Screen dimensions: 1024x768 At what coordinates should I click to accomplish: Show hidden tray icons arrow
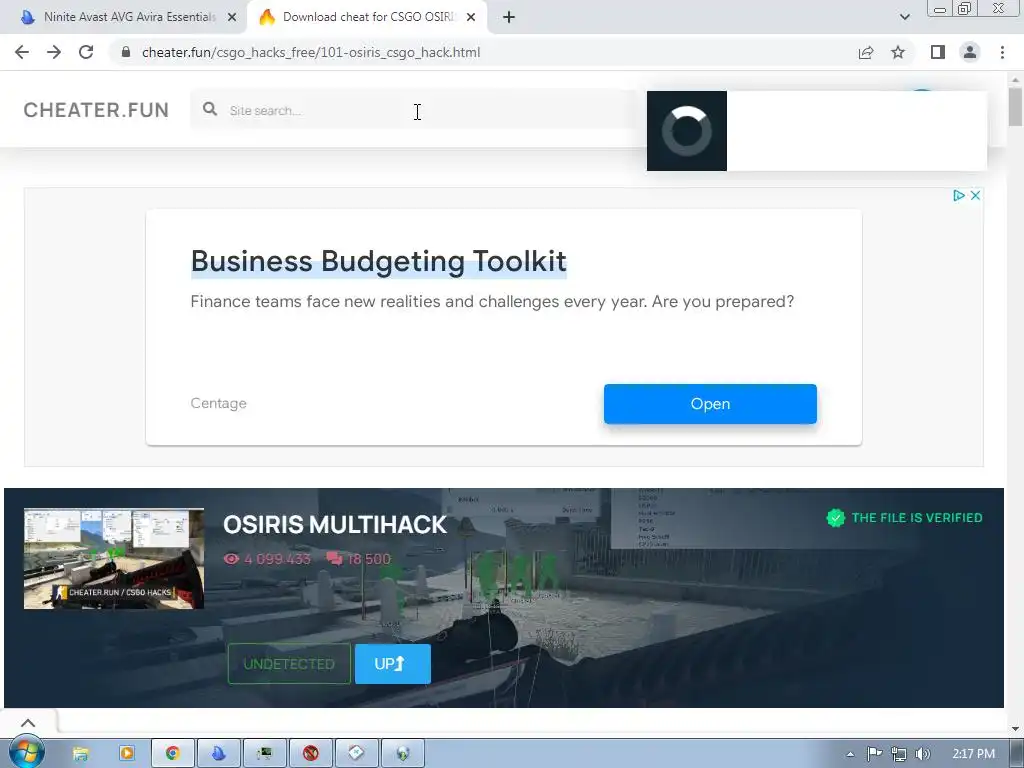pyautogui.click(x=850, y=754)
